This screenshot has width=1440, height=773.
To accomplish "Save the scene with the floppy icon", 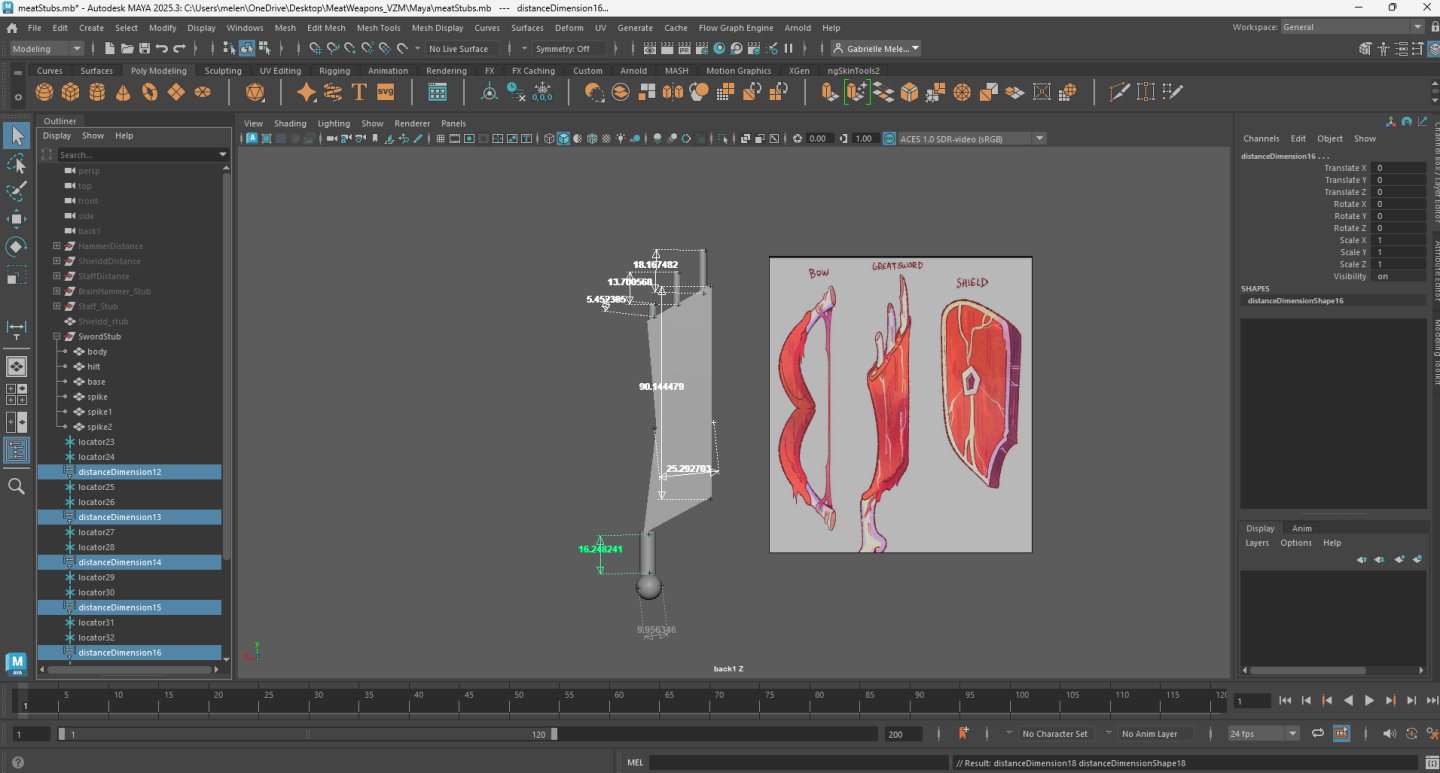I will tap(145, 48).
